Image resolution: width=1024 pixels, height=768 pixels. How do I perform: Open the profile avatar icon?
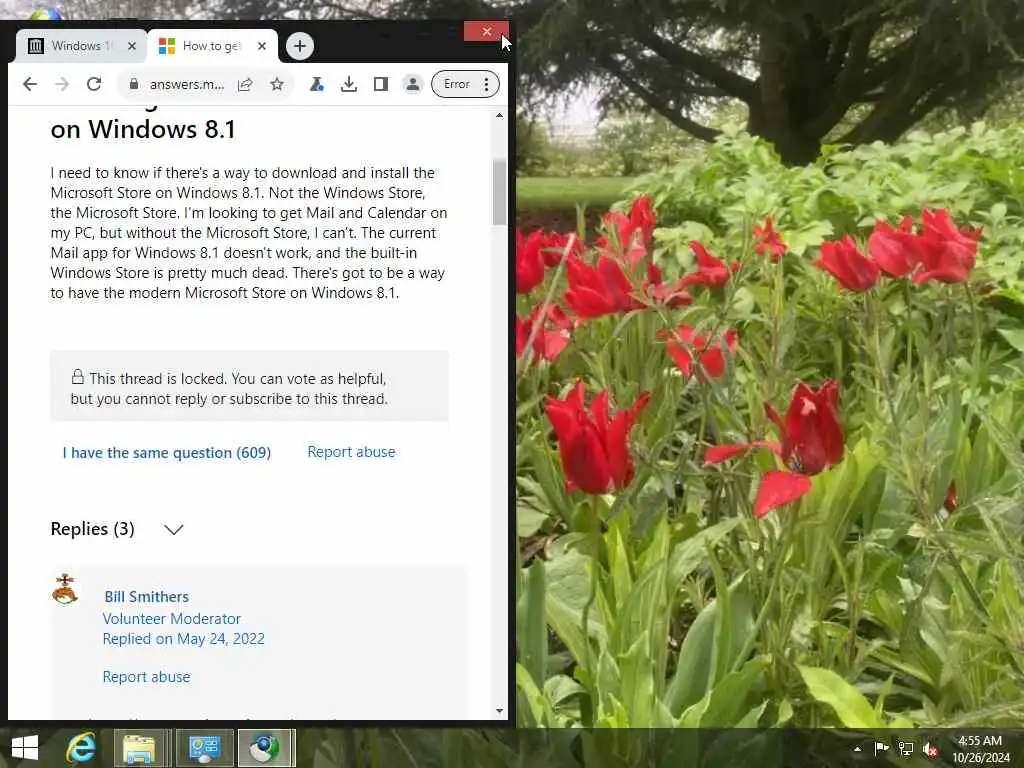(413, 84)
